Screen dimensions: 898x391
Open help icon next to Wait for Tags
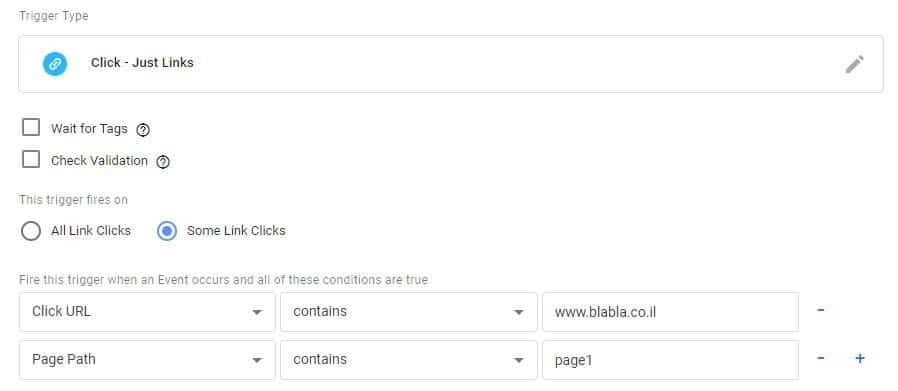point(143,130)
